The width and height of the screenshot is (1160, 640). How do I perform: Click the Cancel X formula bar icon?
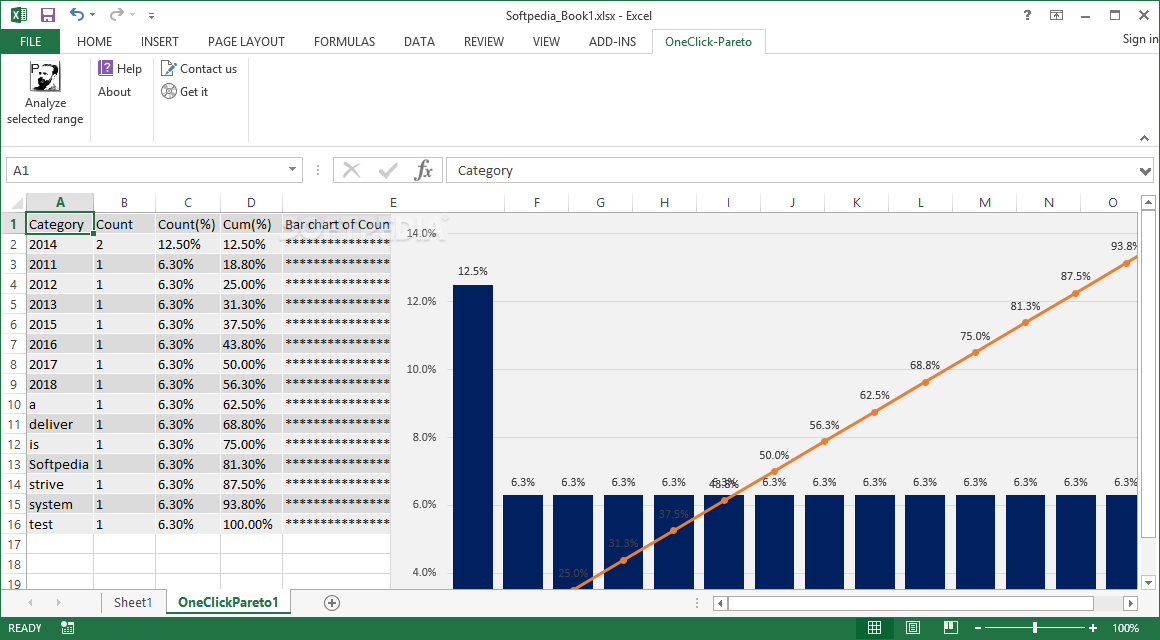352,170
